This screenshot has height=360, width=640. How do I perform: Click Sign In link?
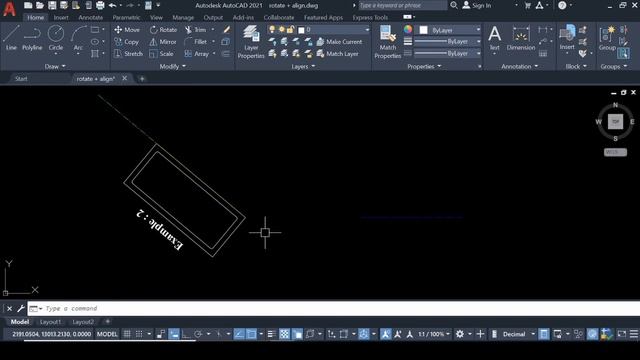[477, 5]
